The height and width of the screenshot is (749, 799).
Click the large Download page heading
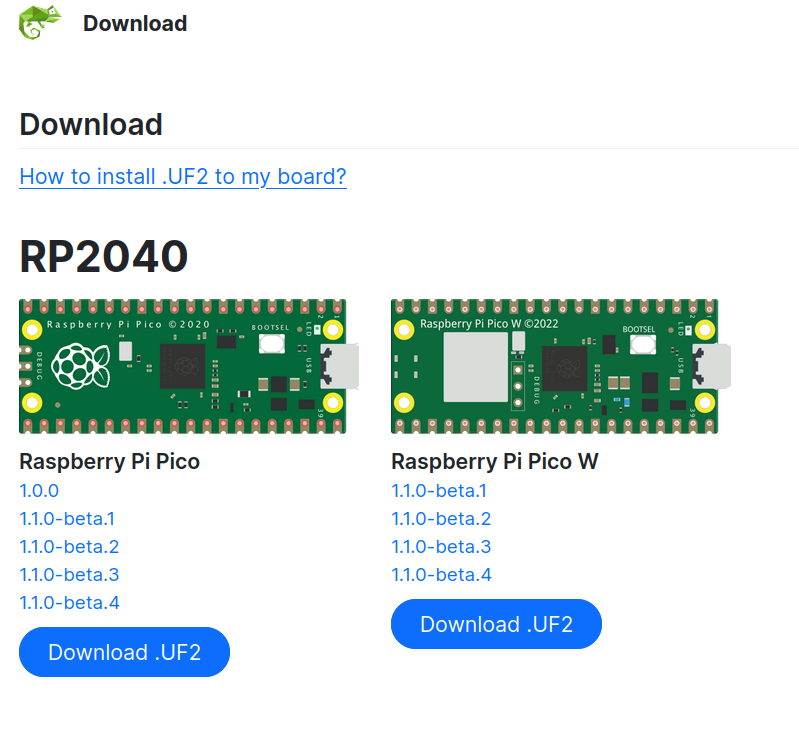point(91,125)
